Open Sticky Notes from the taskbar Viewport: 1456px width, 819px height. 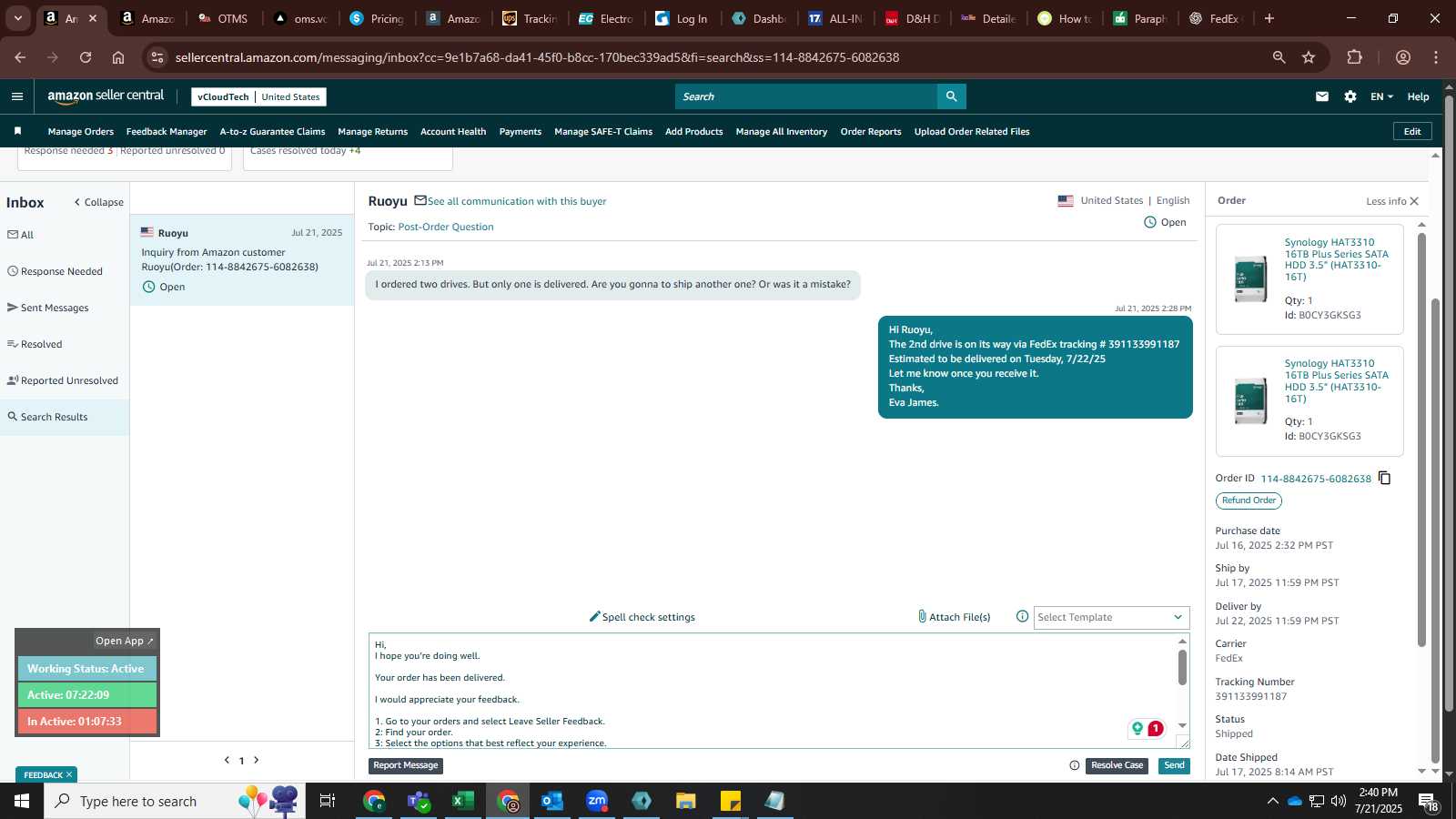click(731, 801)
